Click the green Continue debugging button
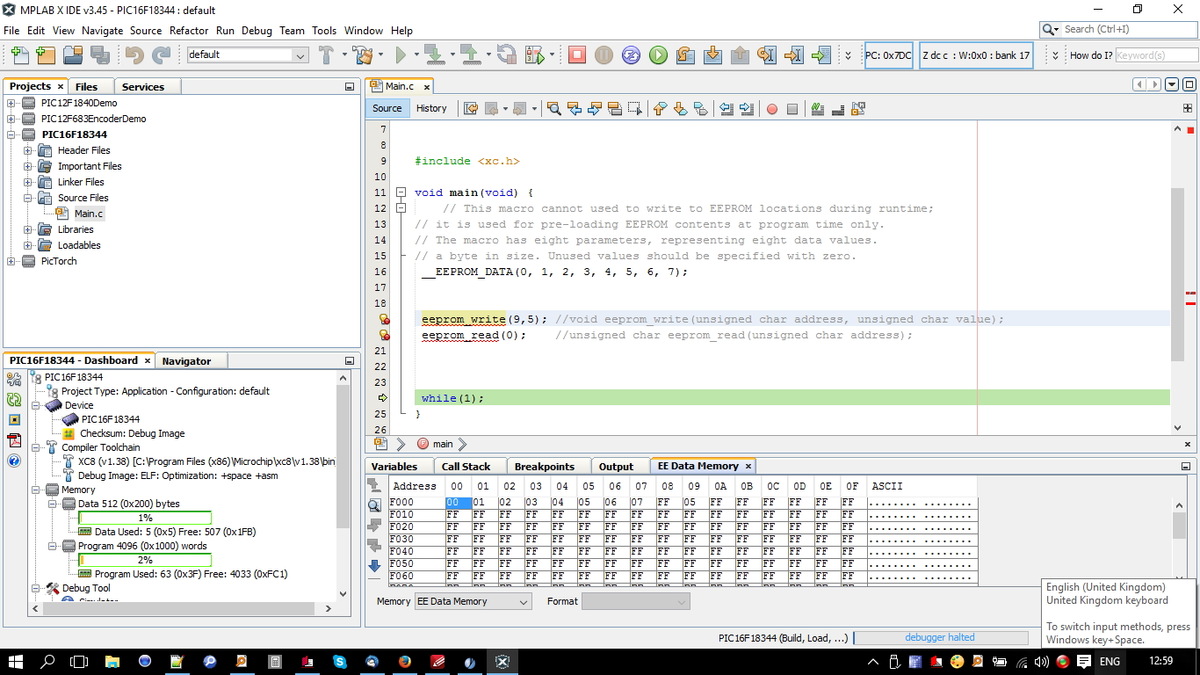 tap(658, 55)
